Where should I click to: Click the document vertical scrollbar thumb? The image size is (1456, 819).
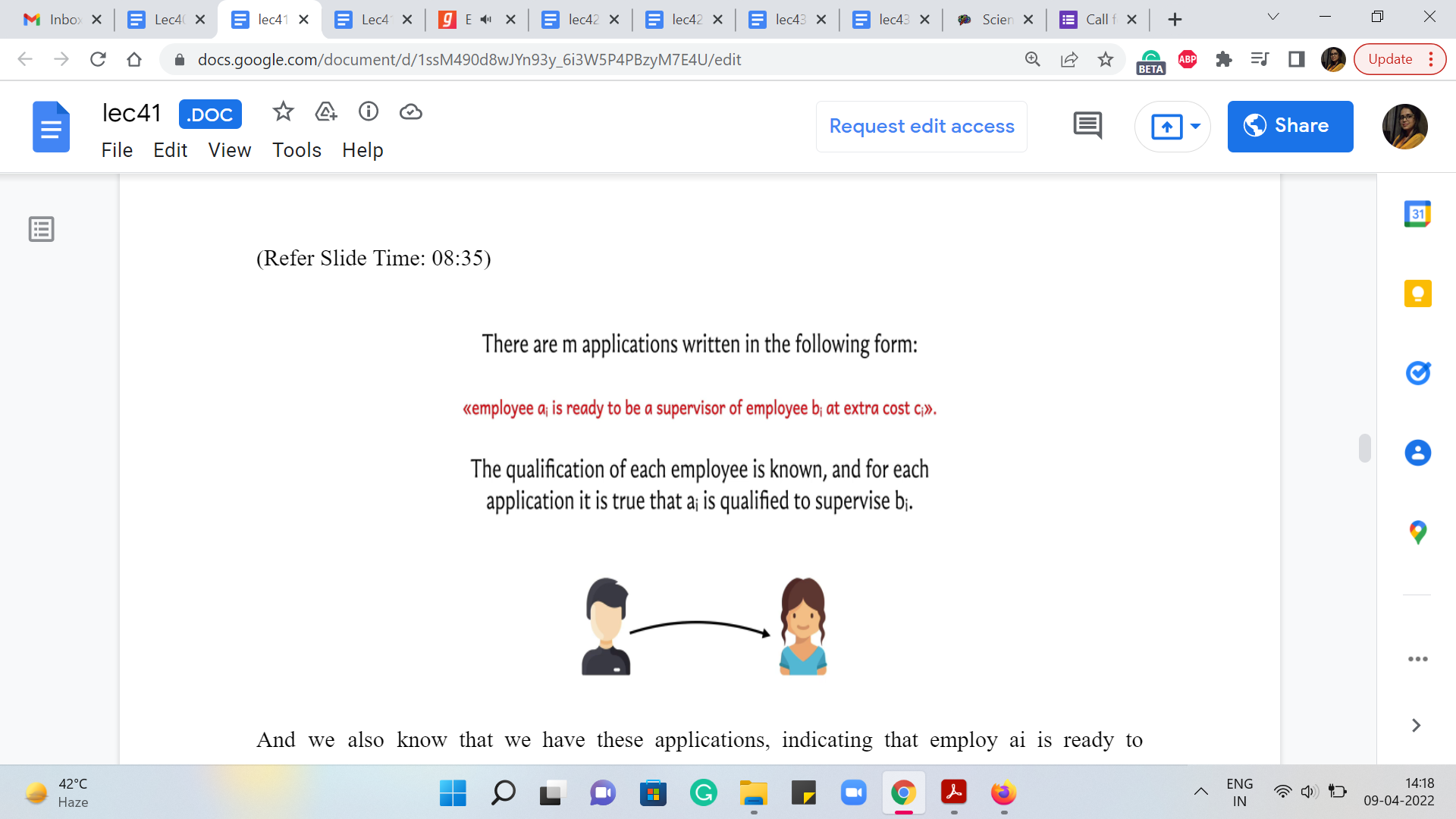coord(1365,448)
